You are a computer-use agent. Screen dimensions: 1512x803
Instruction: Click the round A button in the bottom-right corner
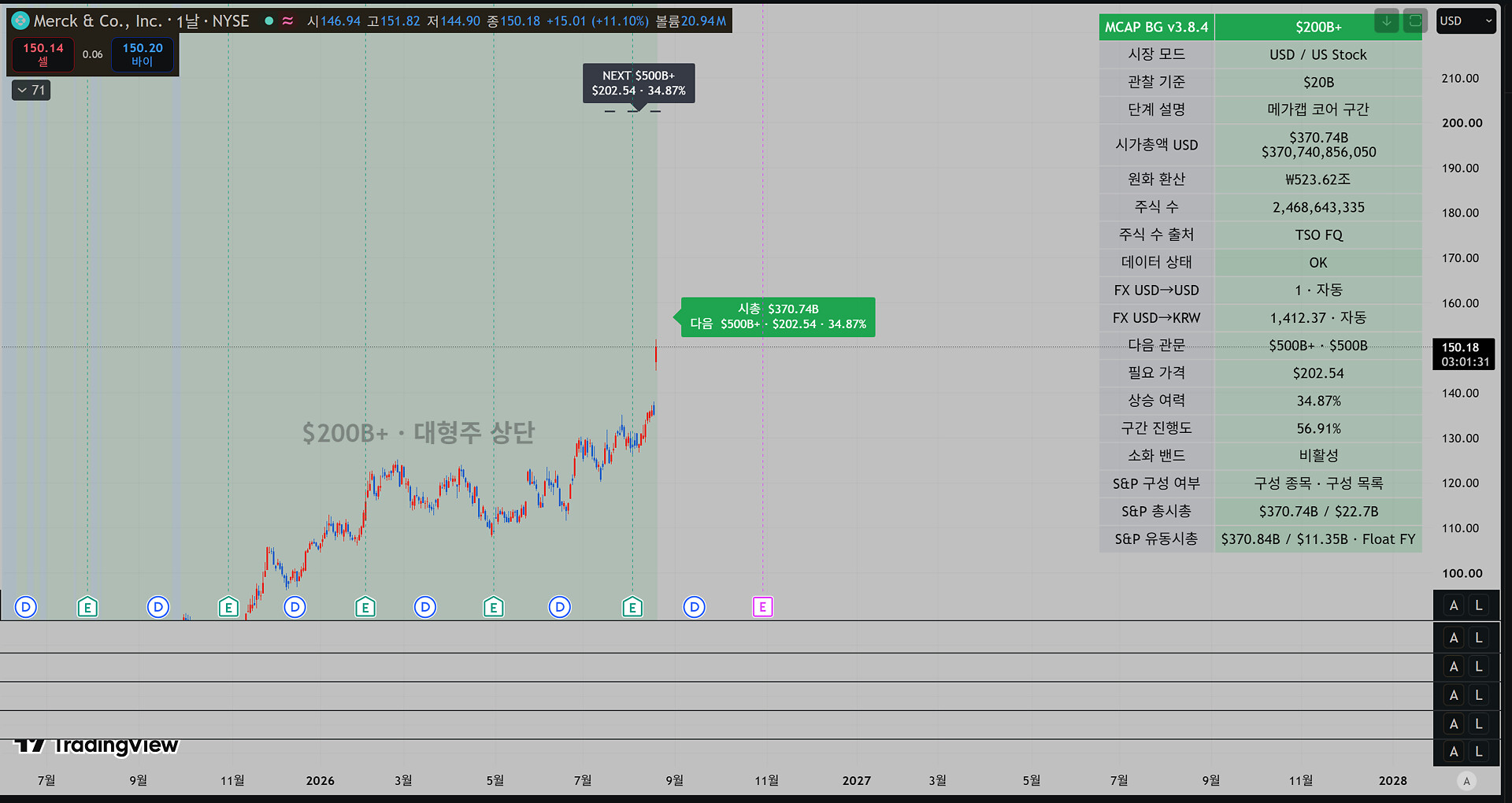click(1466, 781)
